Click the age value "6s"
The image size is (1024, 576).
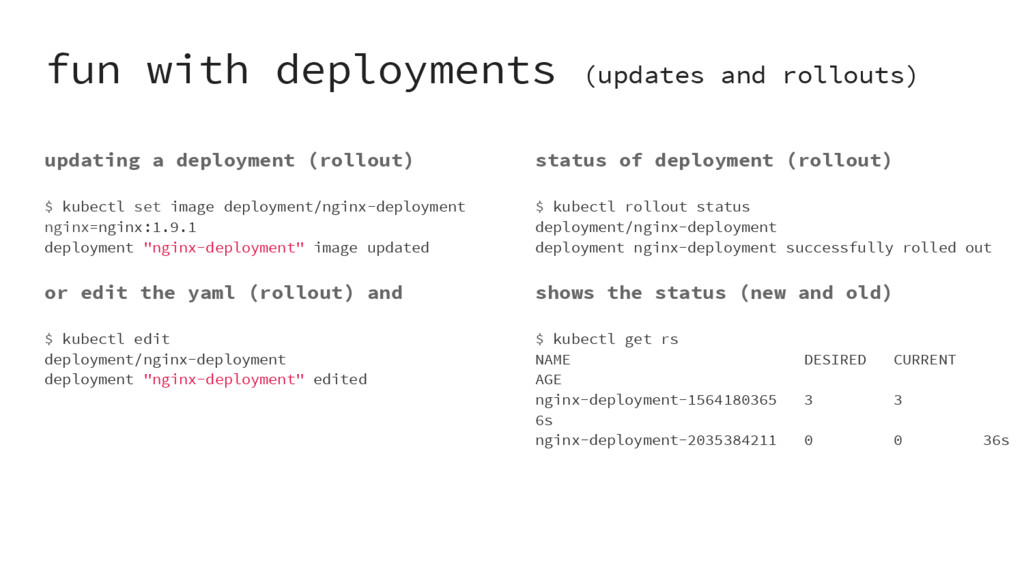[544, 420]
